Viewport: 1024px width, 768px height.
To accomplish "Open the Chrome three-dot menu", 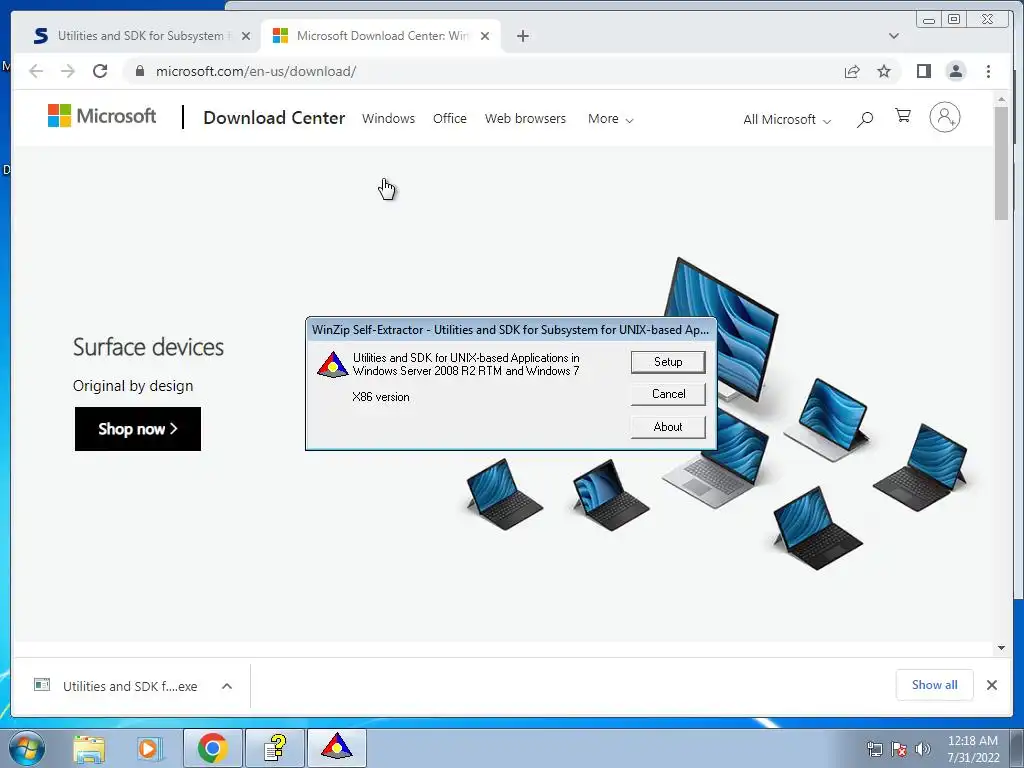I will coord(988,71).
